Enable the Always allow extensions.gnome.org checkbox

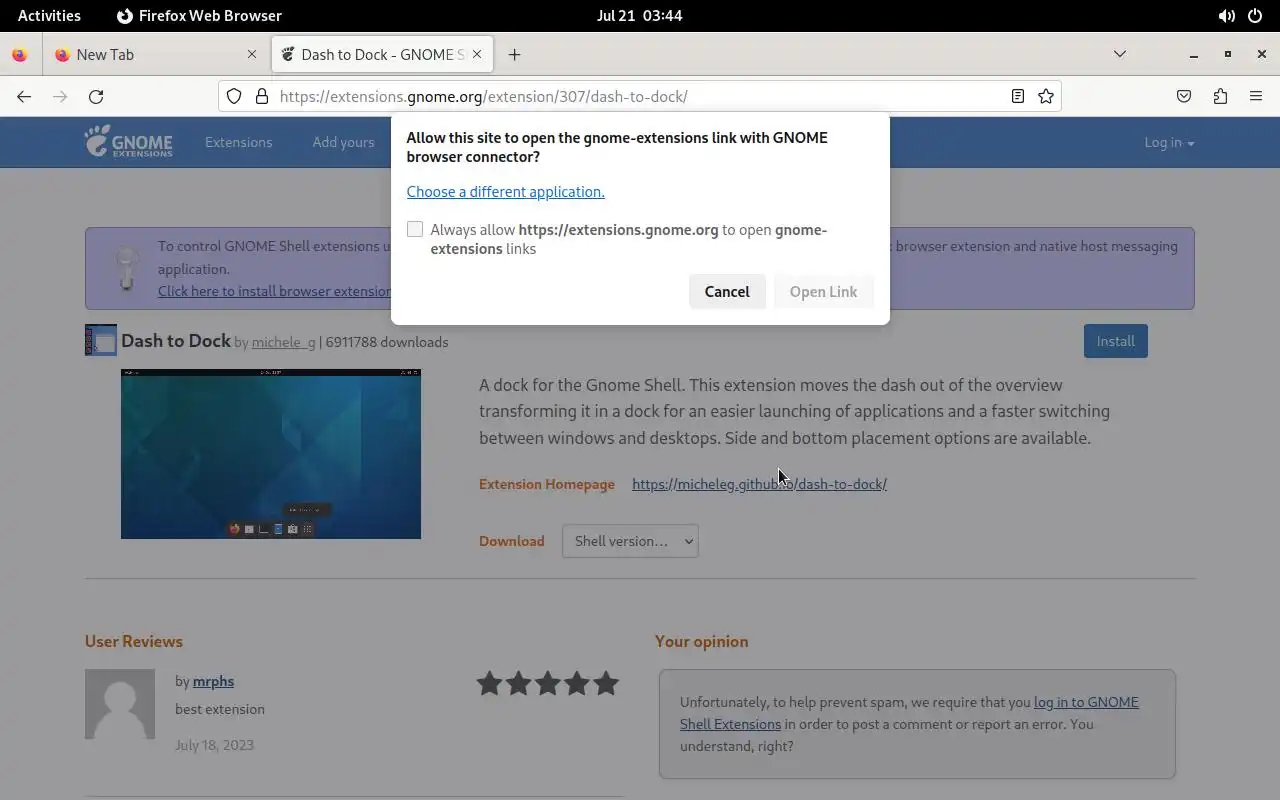pos(415,229)
